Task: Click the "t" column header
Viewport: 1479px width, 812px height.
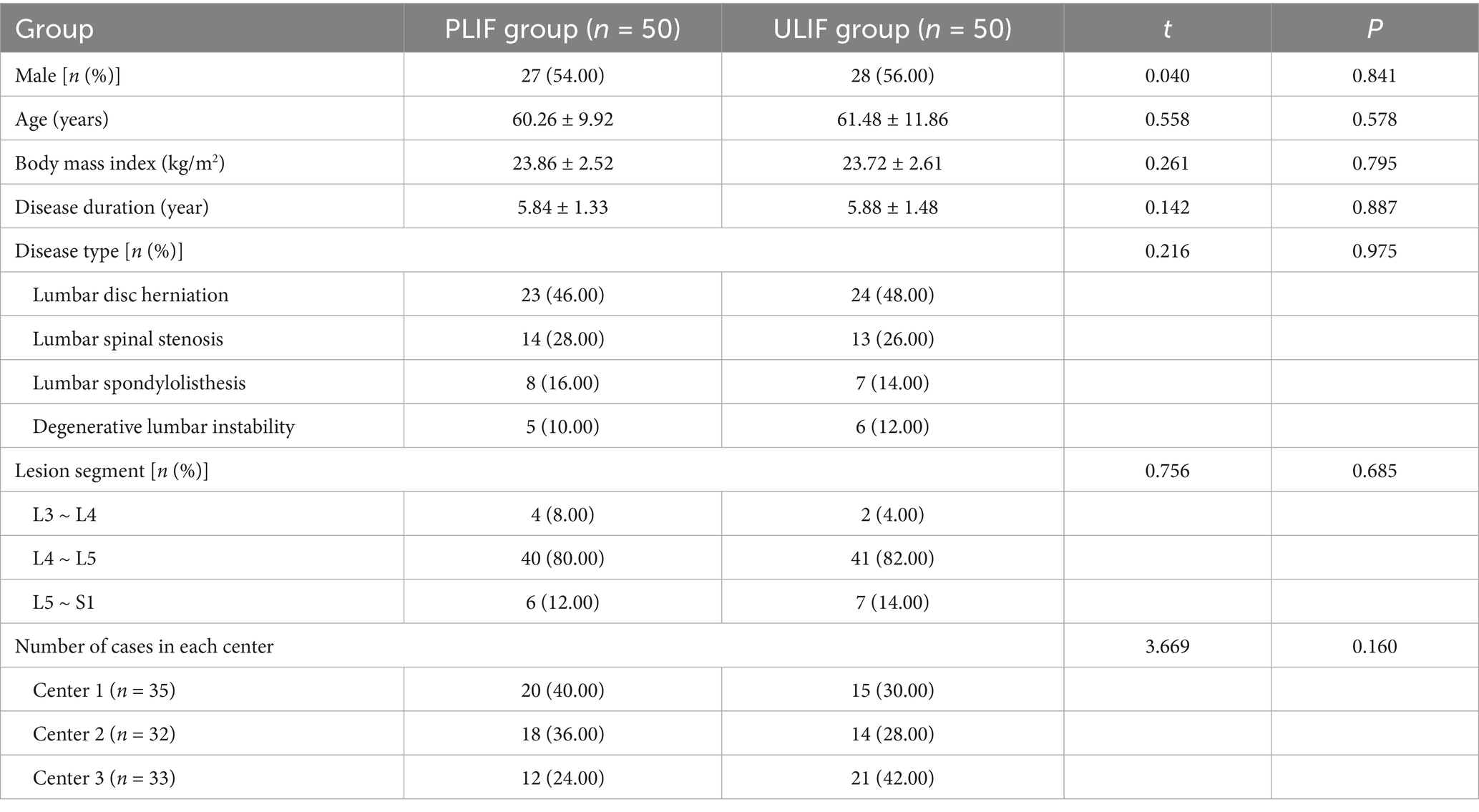Action: (1167, 29)
